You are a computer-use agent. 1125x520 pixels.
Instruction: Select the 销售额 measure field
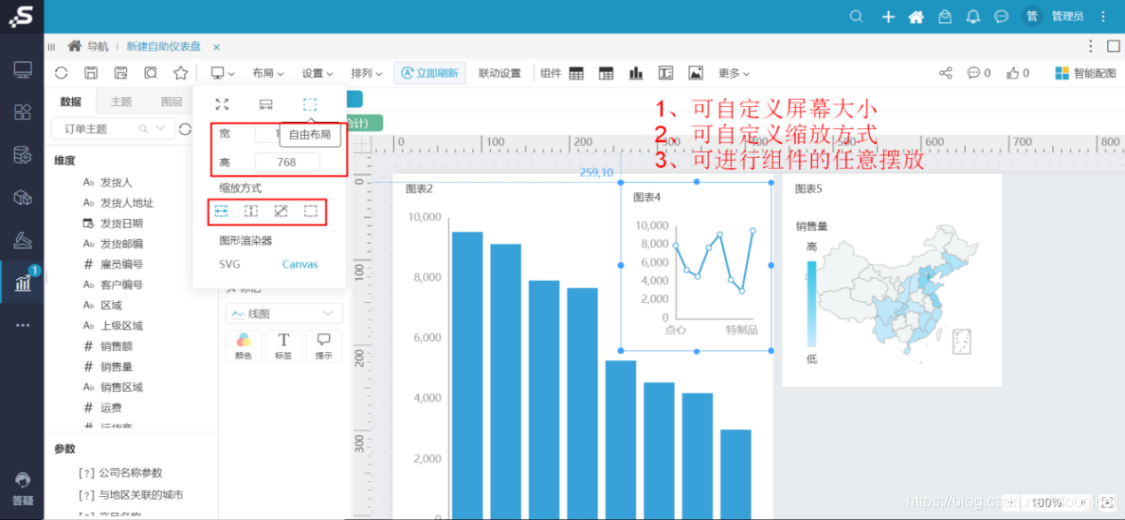click(117, 346)
